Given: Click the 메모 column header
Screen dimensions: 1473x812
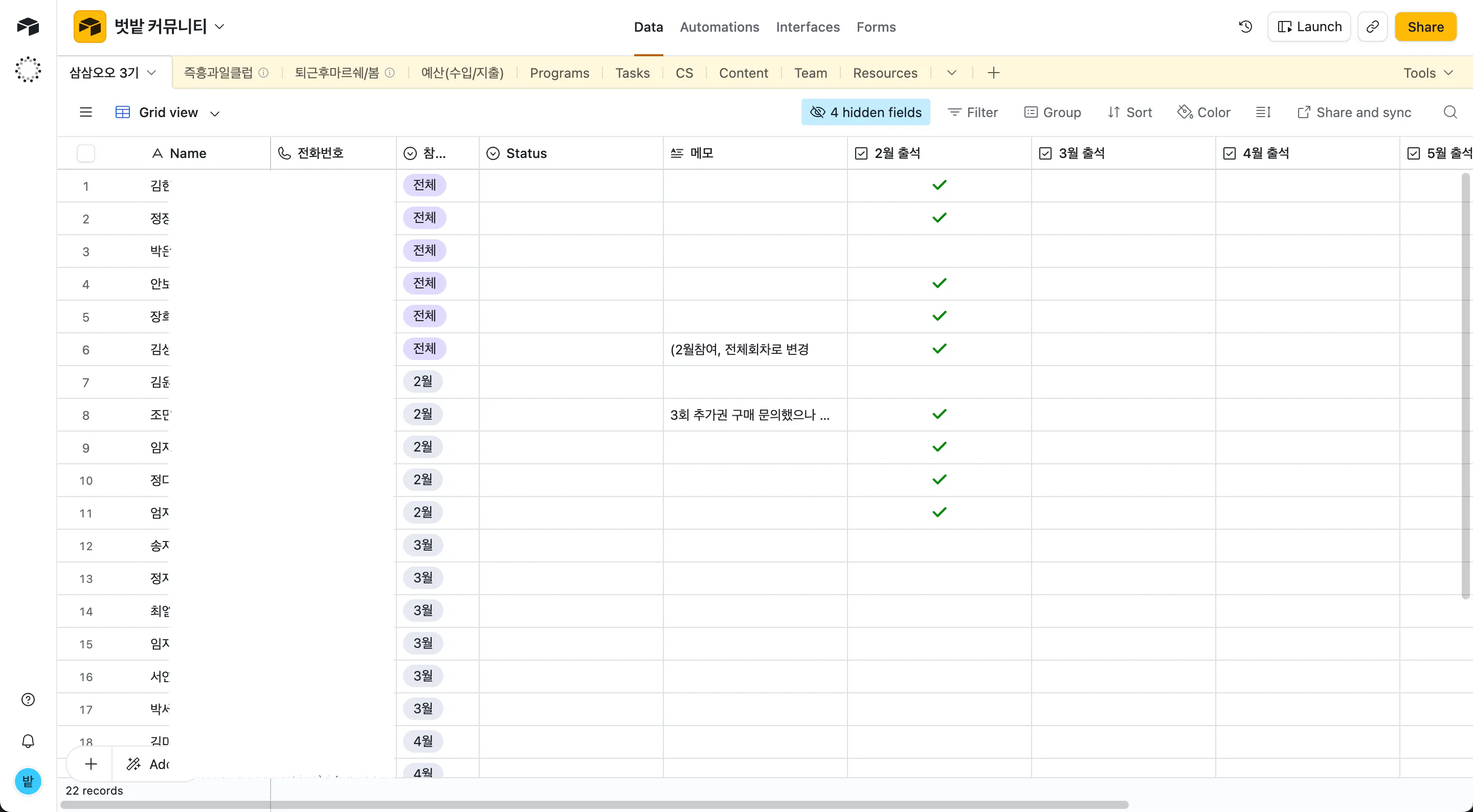Looking at the screenshot, I should [x=755, y=153].
